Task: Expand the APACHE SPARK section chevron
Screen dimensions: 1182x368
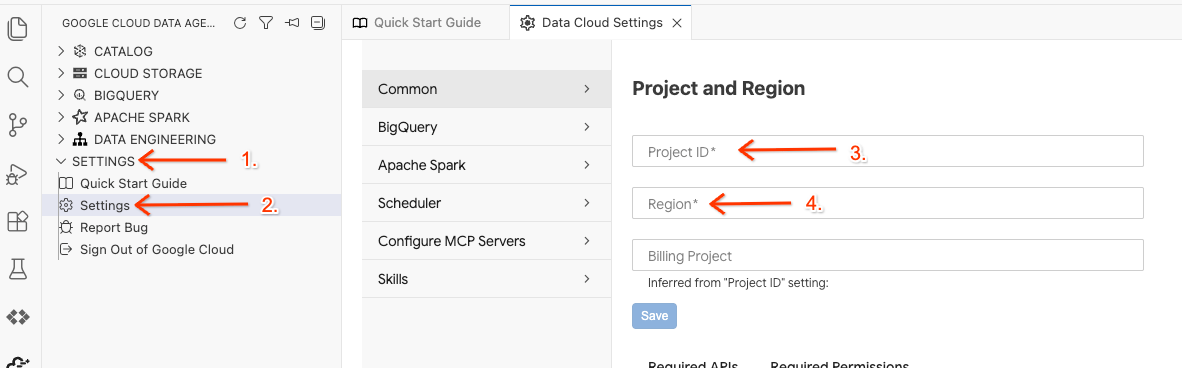Action: pos(61,117)
